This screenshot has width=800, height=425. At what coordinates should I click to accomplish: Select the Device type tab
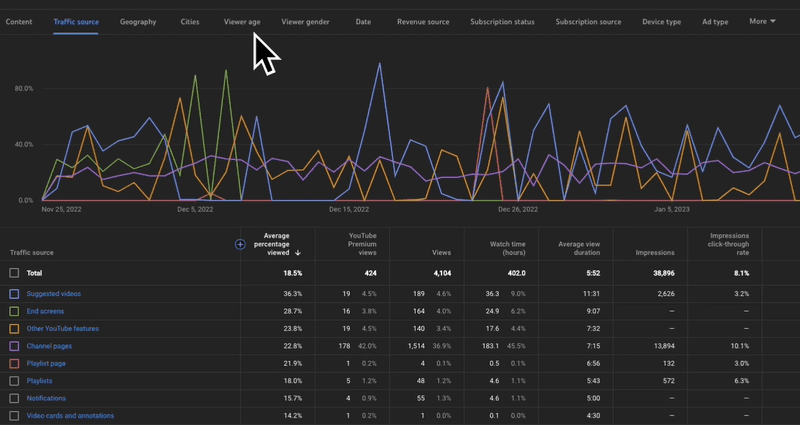click(661, 21)
